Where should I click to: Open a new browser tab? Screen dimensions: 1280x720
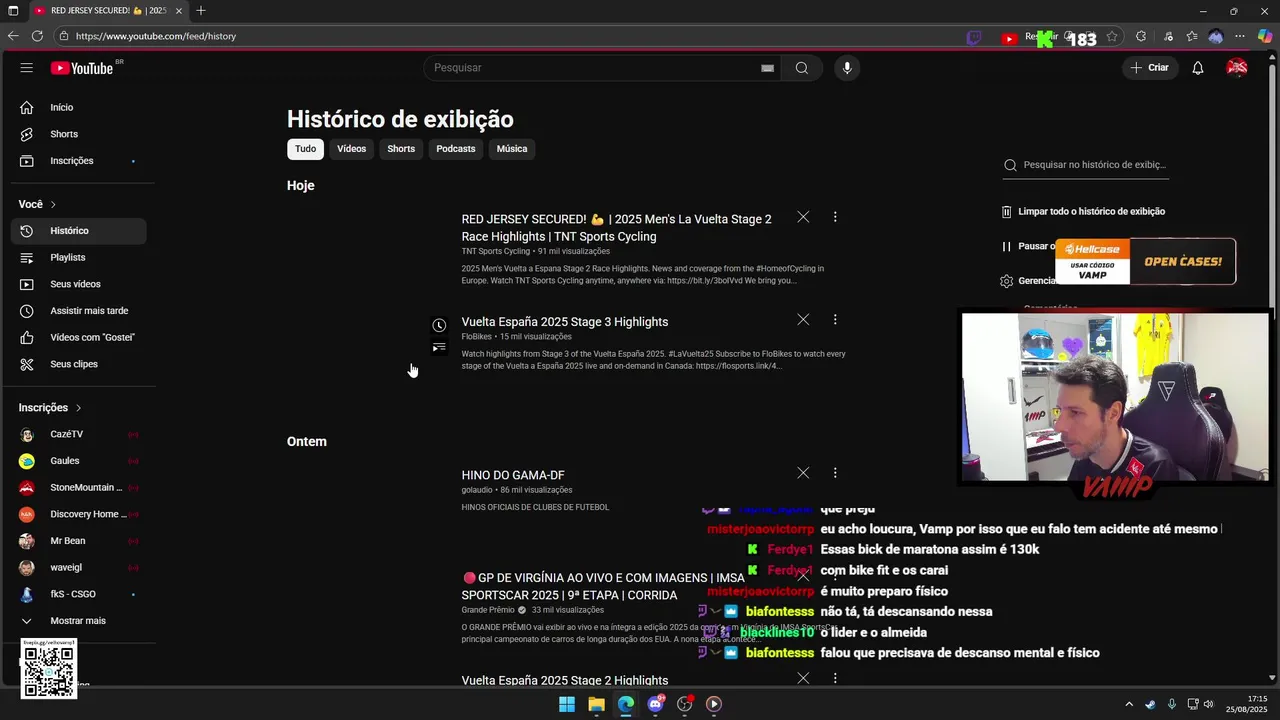coord(201,10)
